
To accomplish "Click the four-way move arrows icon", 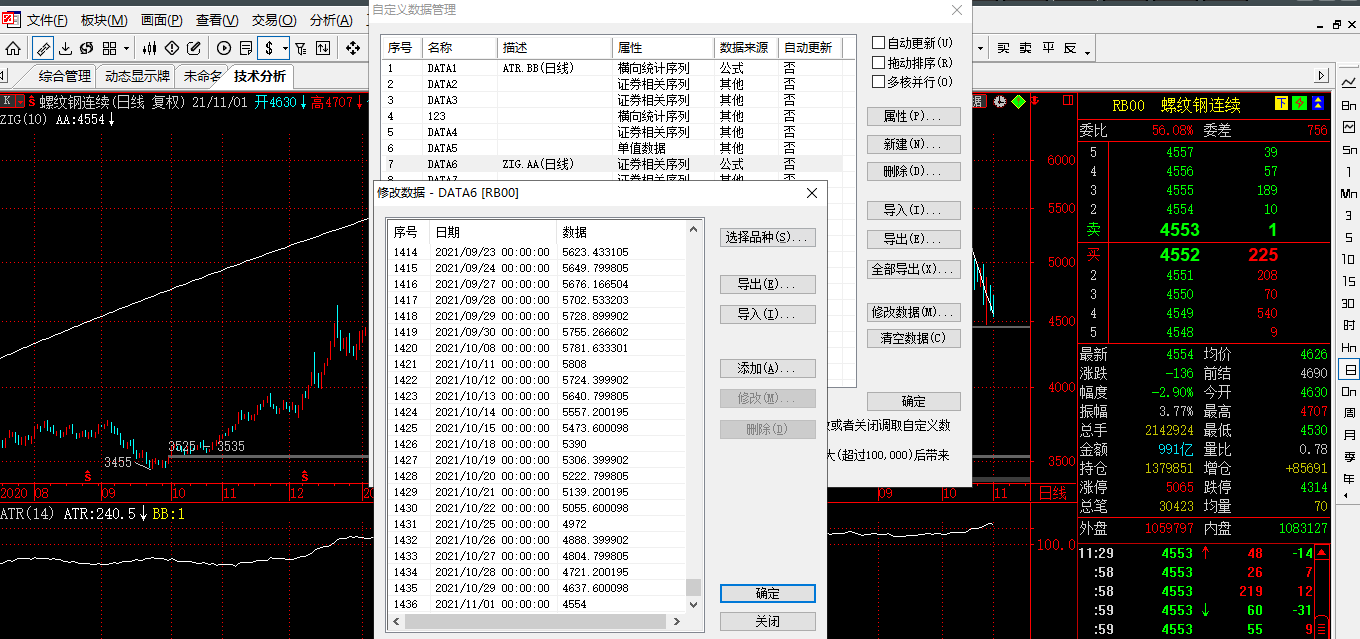I will click(x=353, y=48).
